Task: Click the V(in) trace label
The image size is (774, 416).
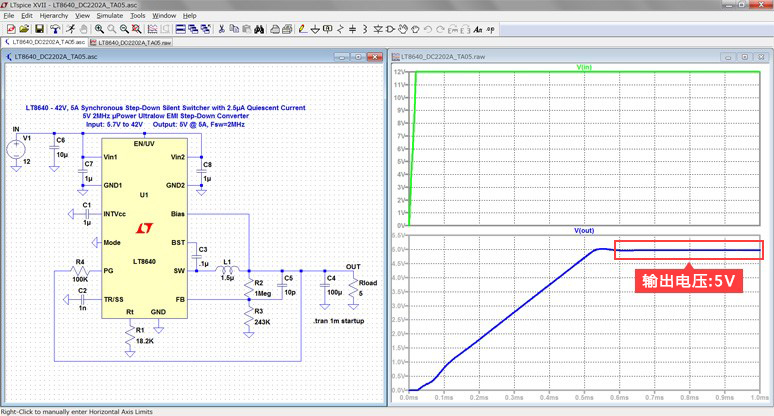Action: coord(584,66)
